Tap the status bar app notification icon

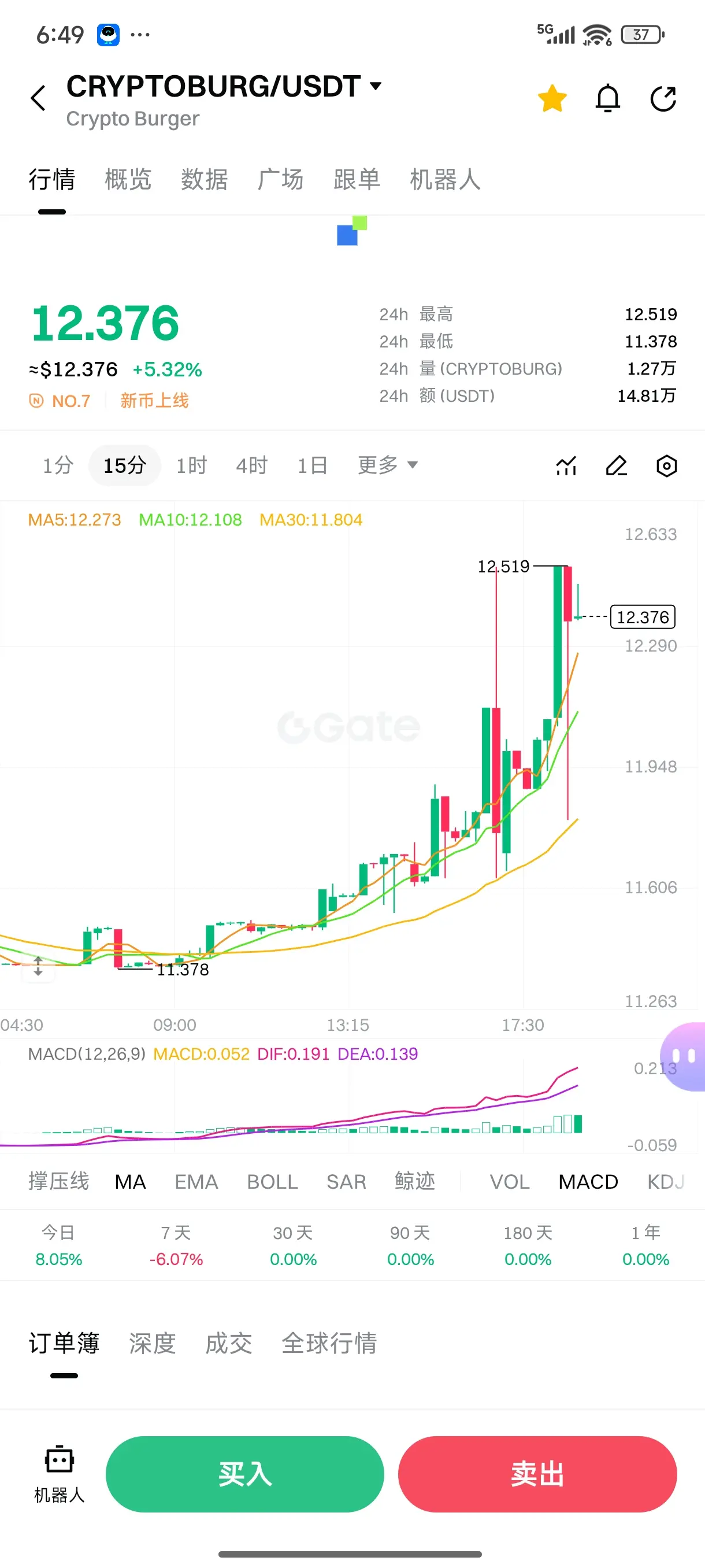coord(108,35)
